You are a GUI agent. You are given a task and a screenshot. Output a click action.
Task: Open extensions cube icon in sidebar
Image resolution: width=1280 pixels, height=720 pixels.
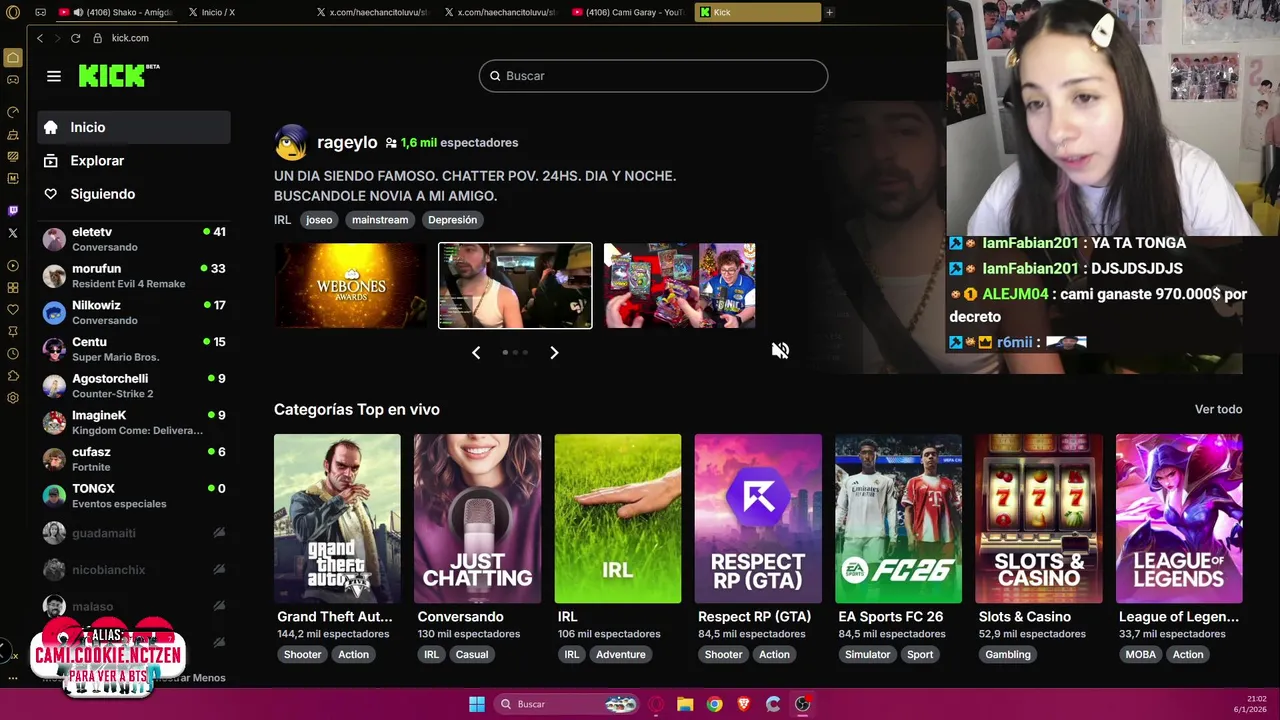(13, 375)
